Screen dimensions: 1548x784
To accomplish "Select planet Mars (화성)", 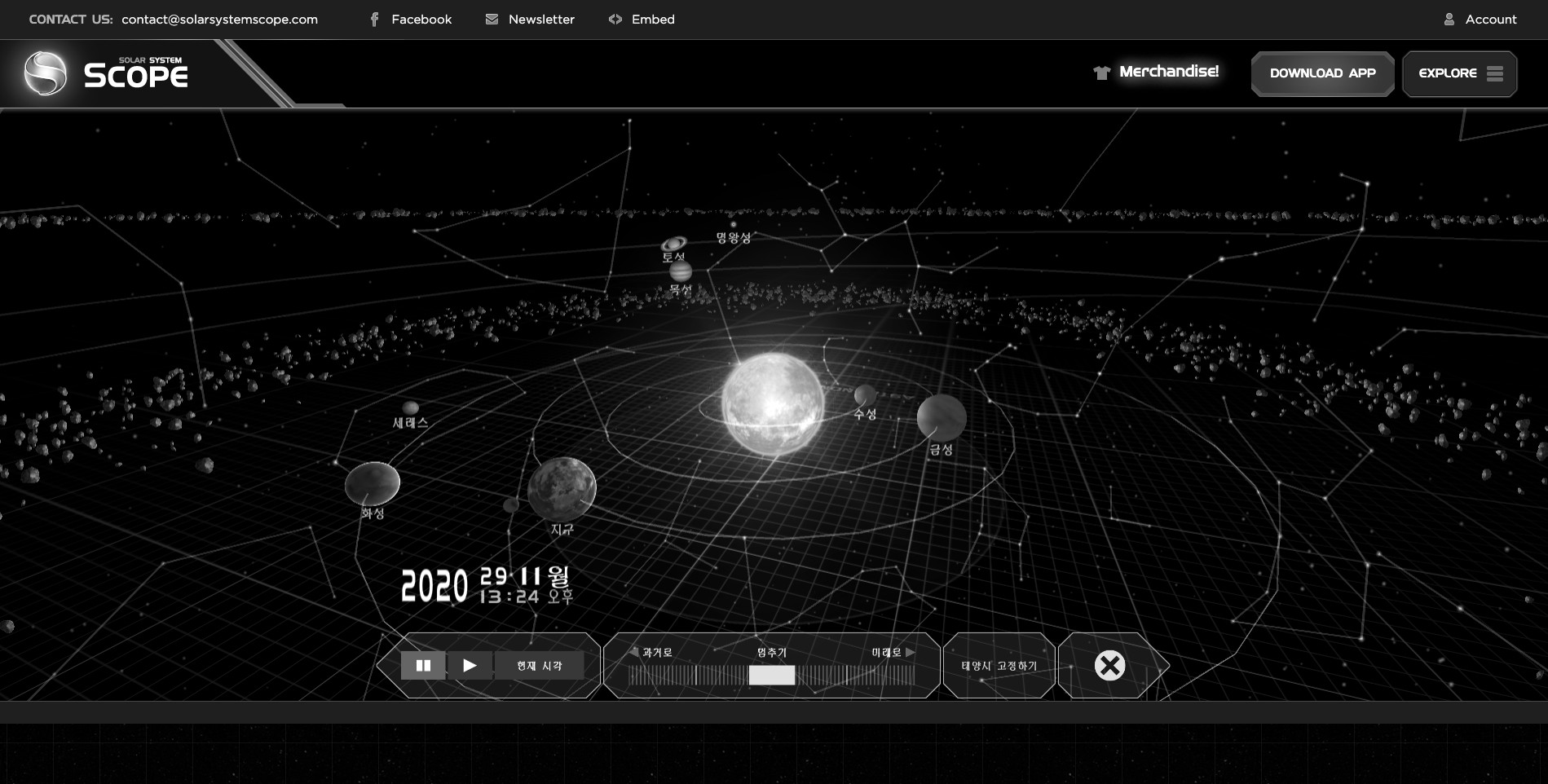I will click(x=373, y=484).
